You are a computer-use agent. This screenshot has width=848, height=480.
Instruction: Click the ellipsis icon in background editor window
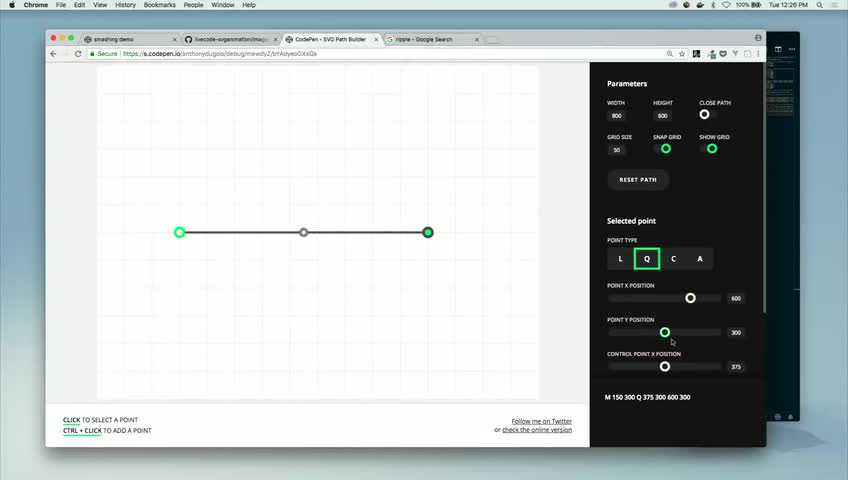coord(792,49)
